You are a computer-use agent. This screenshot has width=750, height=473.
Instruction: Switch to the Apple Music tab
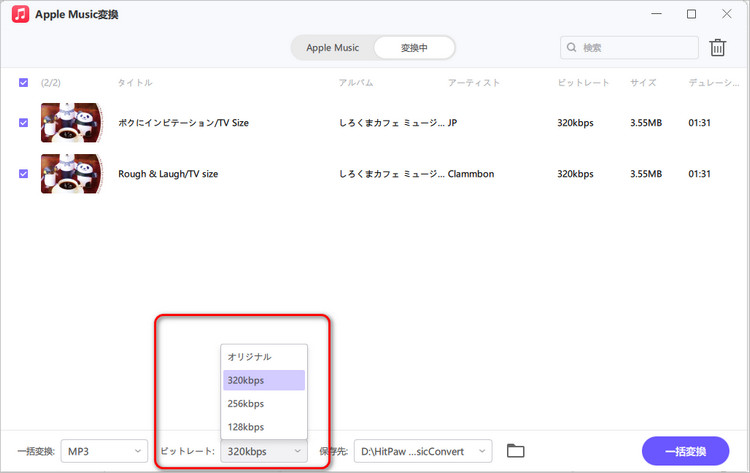coord(332,48)
